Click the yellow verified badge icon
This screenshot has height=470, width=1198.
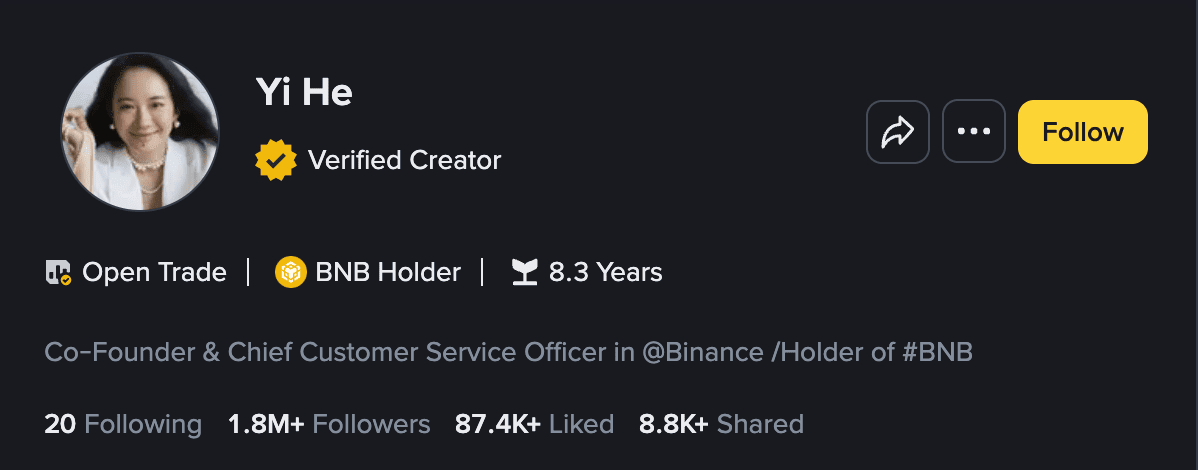point(276,160)
